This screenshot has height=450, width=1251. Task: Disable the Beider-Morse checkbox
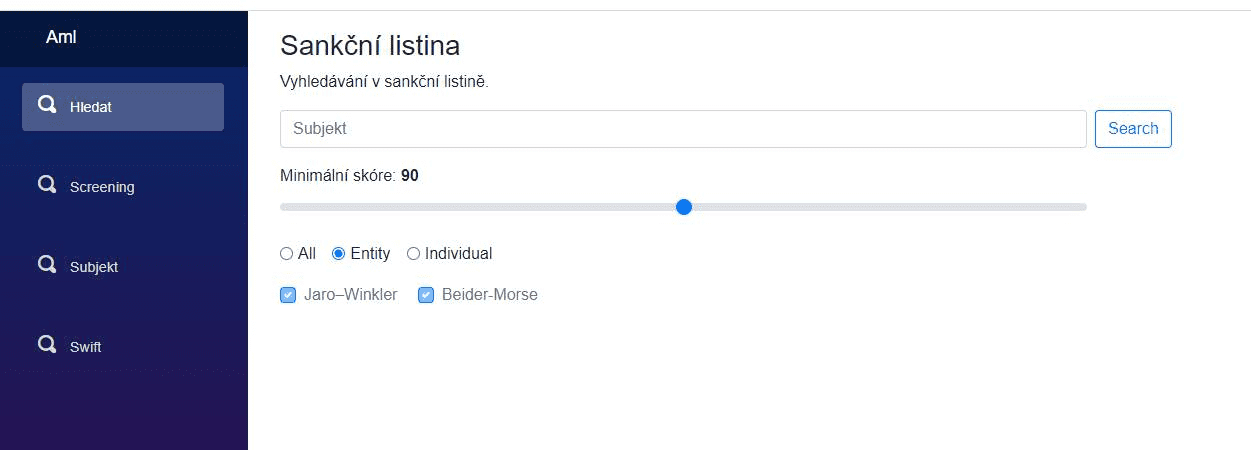click(x=426, y=295)
